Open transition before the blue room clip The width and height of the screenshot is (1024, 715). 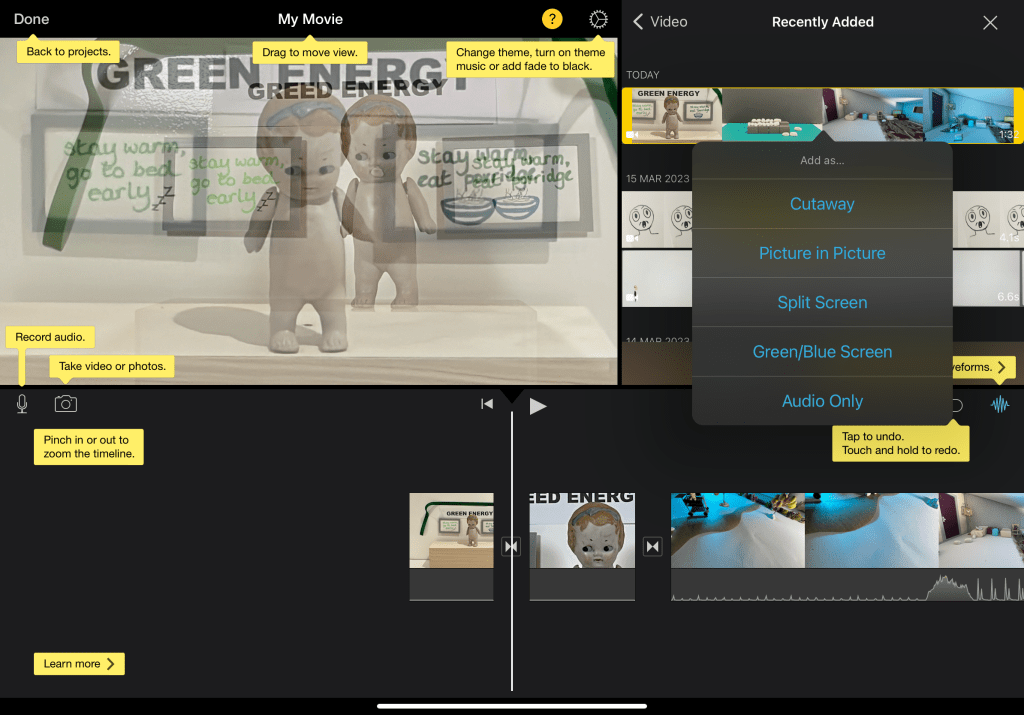point(652,546)
